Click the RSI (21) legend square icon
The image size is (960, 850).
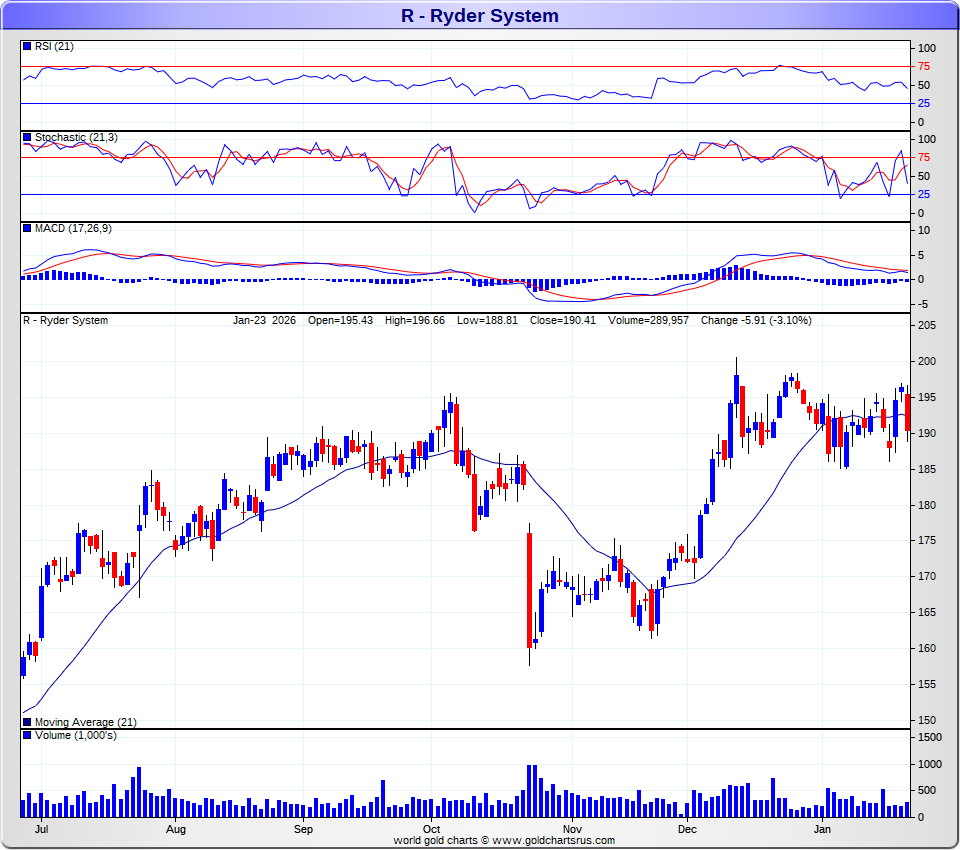tap(27, 46)
